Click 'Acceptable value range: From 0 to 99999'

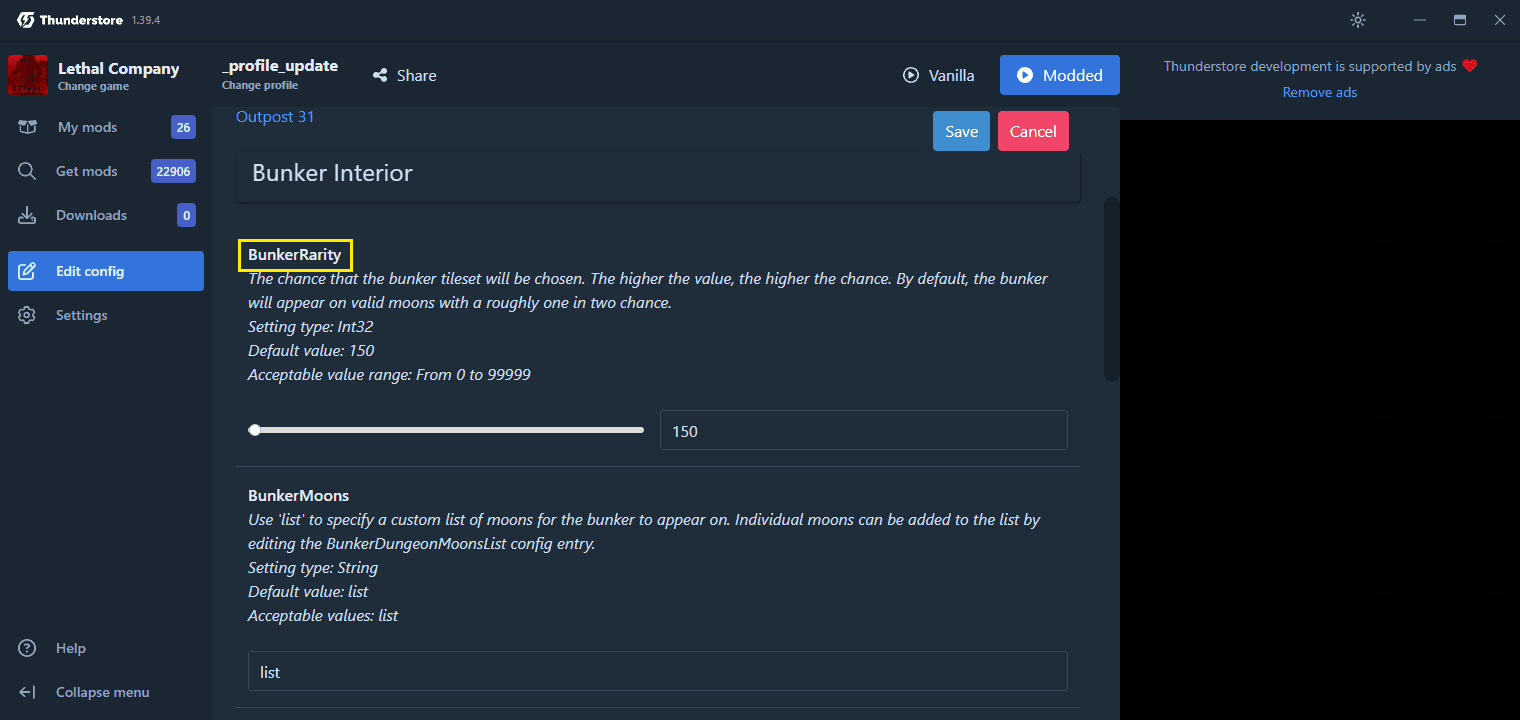(x=389, y=375)
